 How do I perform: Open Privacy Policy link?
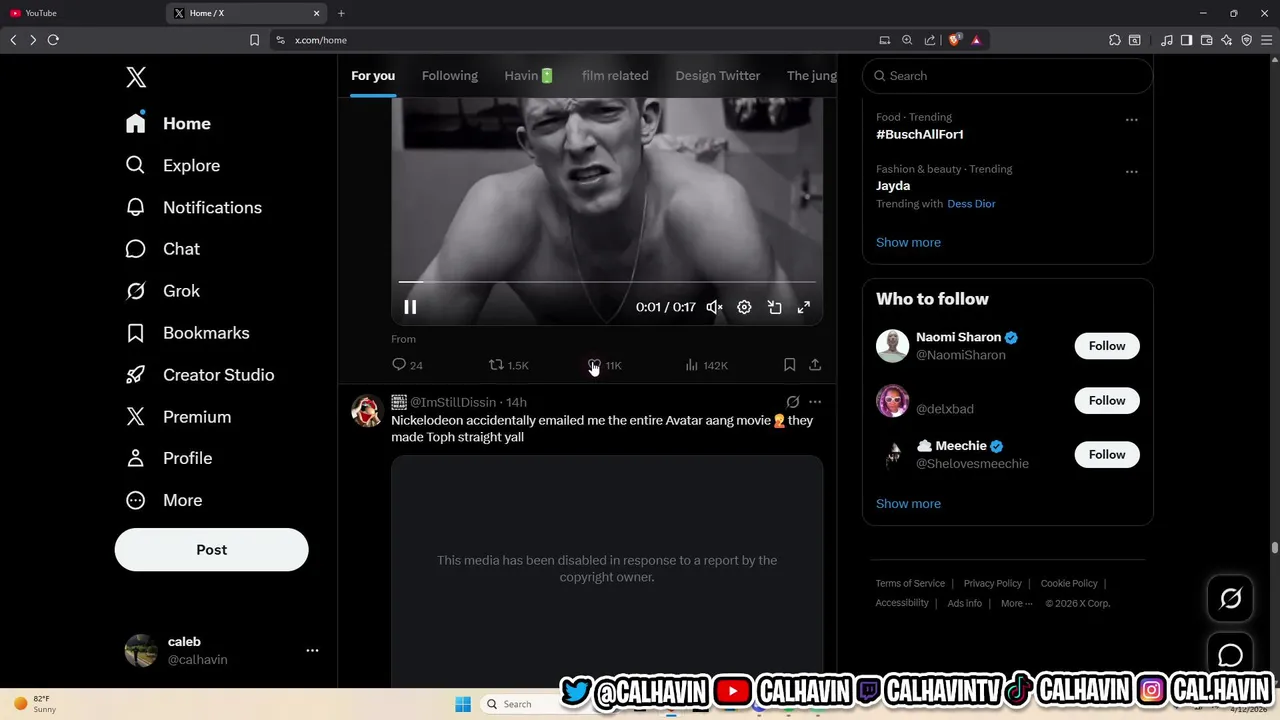(992, 584)
